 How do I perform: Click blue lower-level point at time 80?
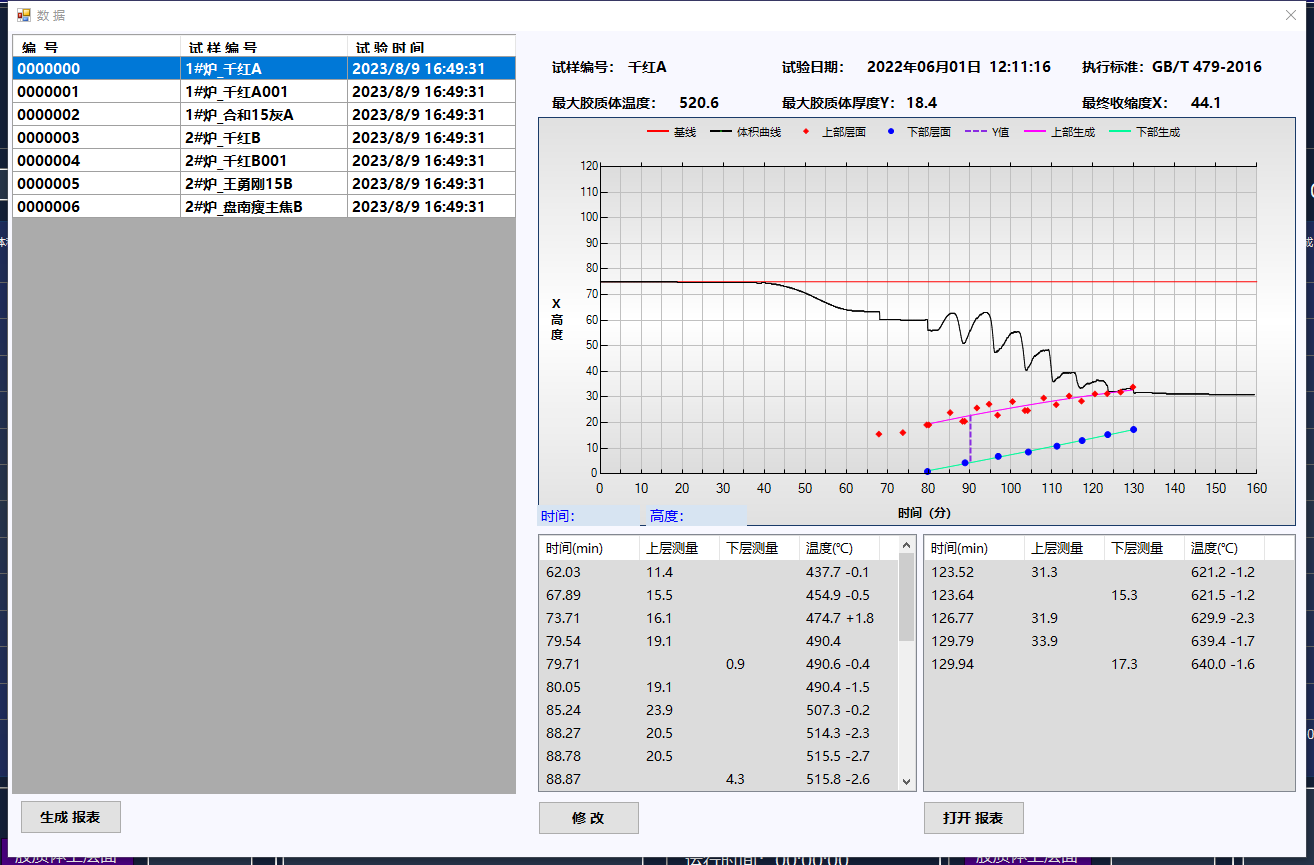click(927, 471)
